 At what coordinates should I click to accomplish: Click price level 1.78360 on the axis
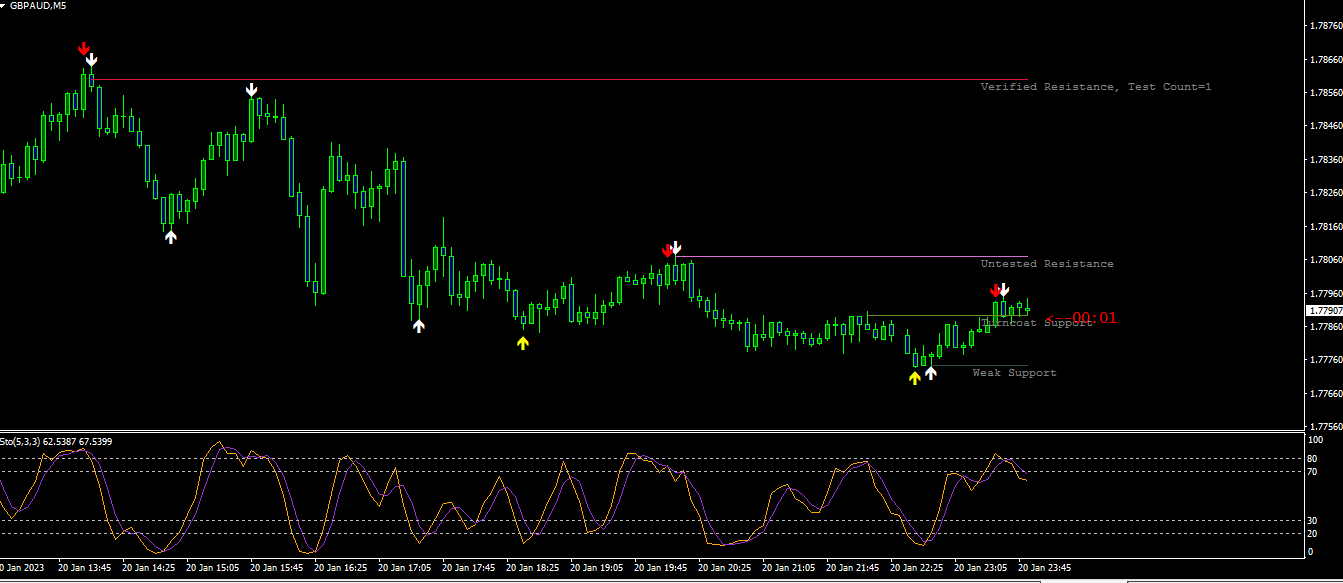point(1324,160)
